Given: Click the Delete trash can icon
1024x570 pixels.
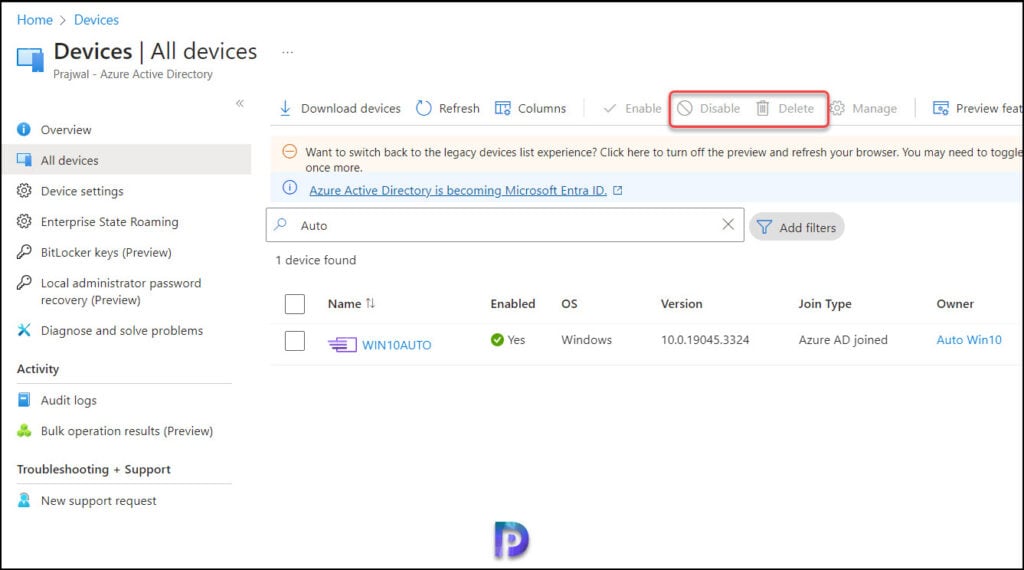Looking at the screenshot, I should click(x=762, y=108).
